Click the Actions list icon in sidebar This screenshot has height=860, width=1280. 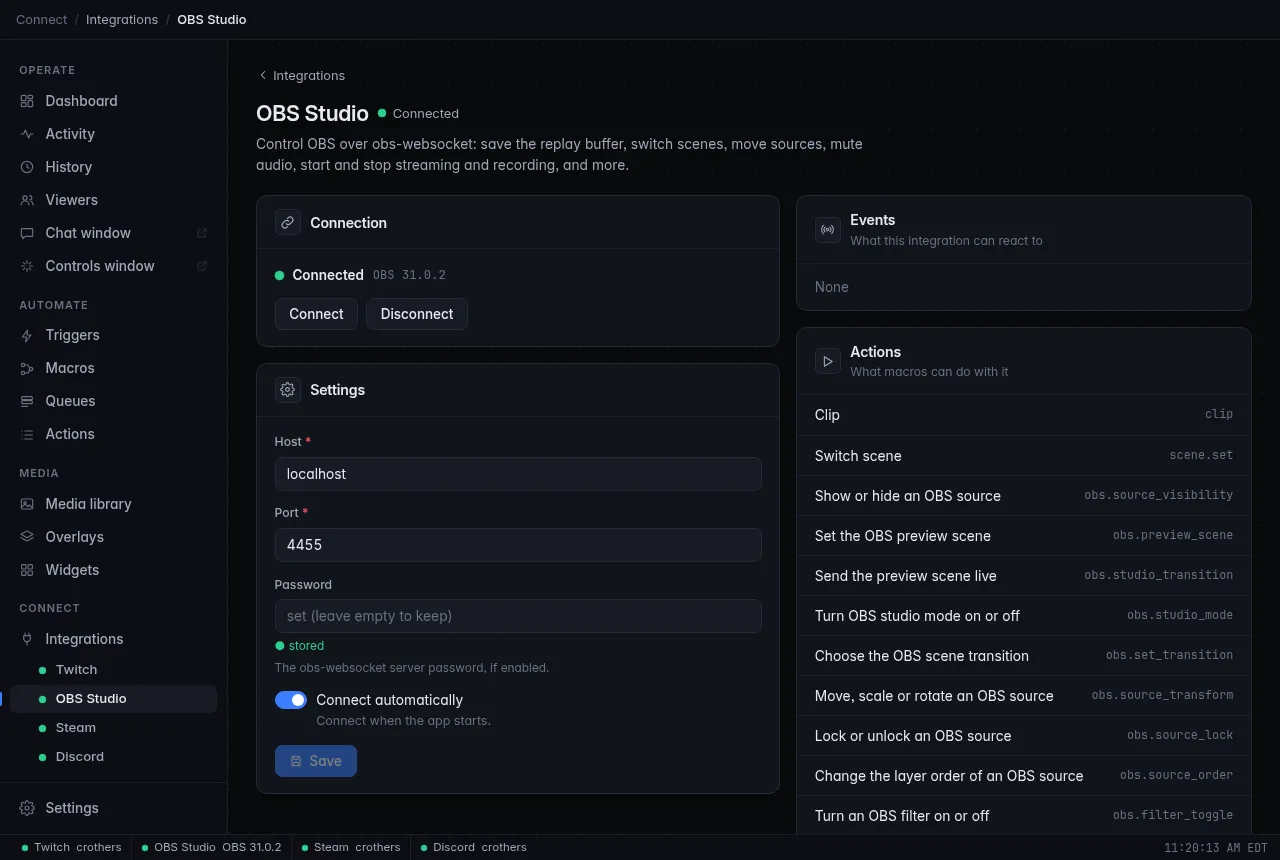tap(27, 434)
